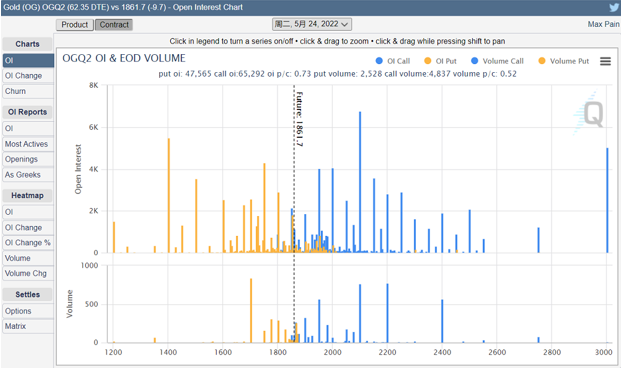This screenshot has height=369, width=623.
Task: Select the Contract tab
Action: coord(114,25)
